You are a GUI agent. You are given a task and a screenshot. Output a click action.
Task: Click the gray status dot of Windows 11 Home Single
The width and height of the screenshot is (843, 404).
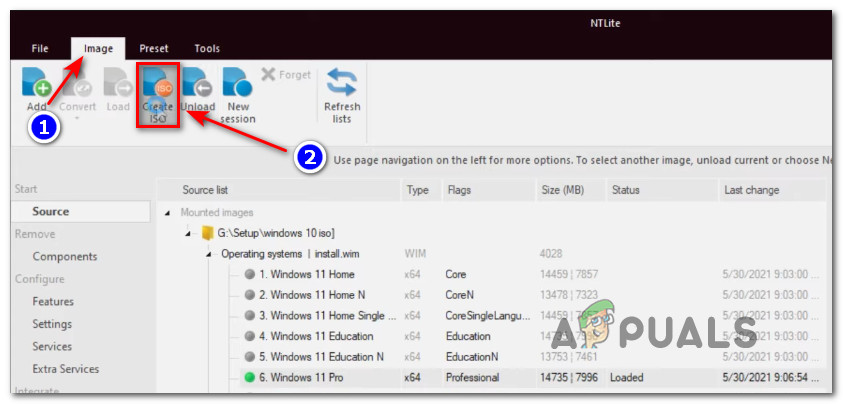[x=249, y=316]
